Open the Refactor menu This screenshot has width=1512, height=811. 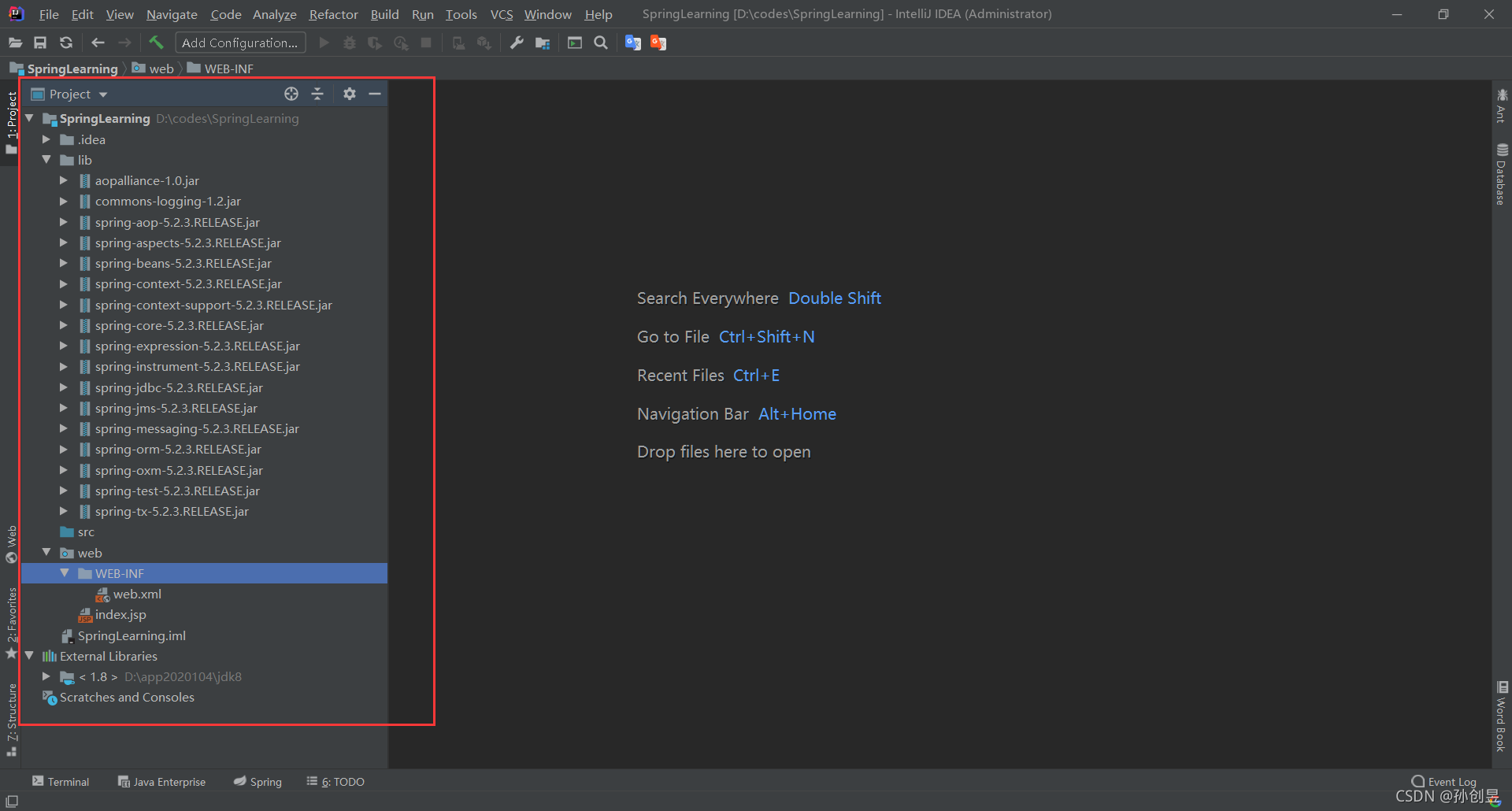[x=333, y=14]
